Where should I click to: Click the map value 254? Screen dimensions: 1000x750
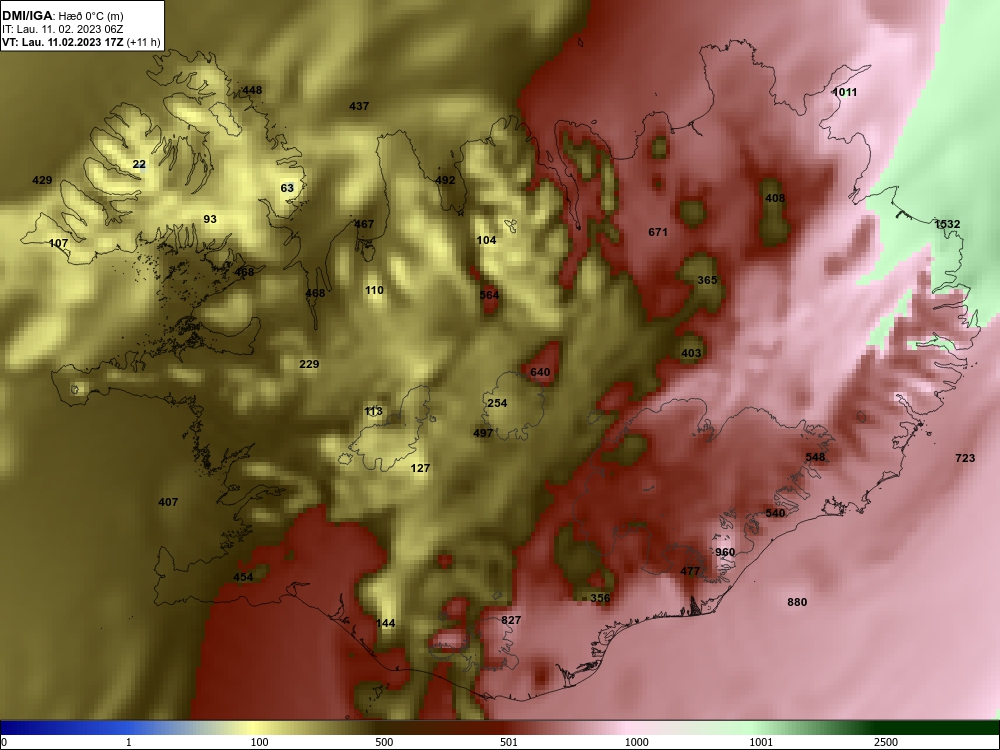coord(497,404)
